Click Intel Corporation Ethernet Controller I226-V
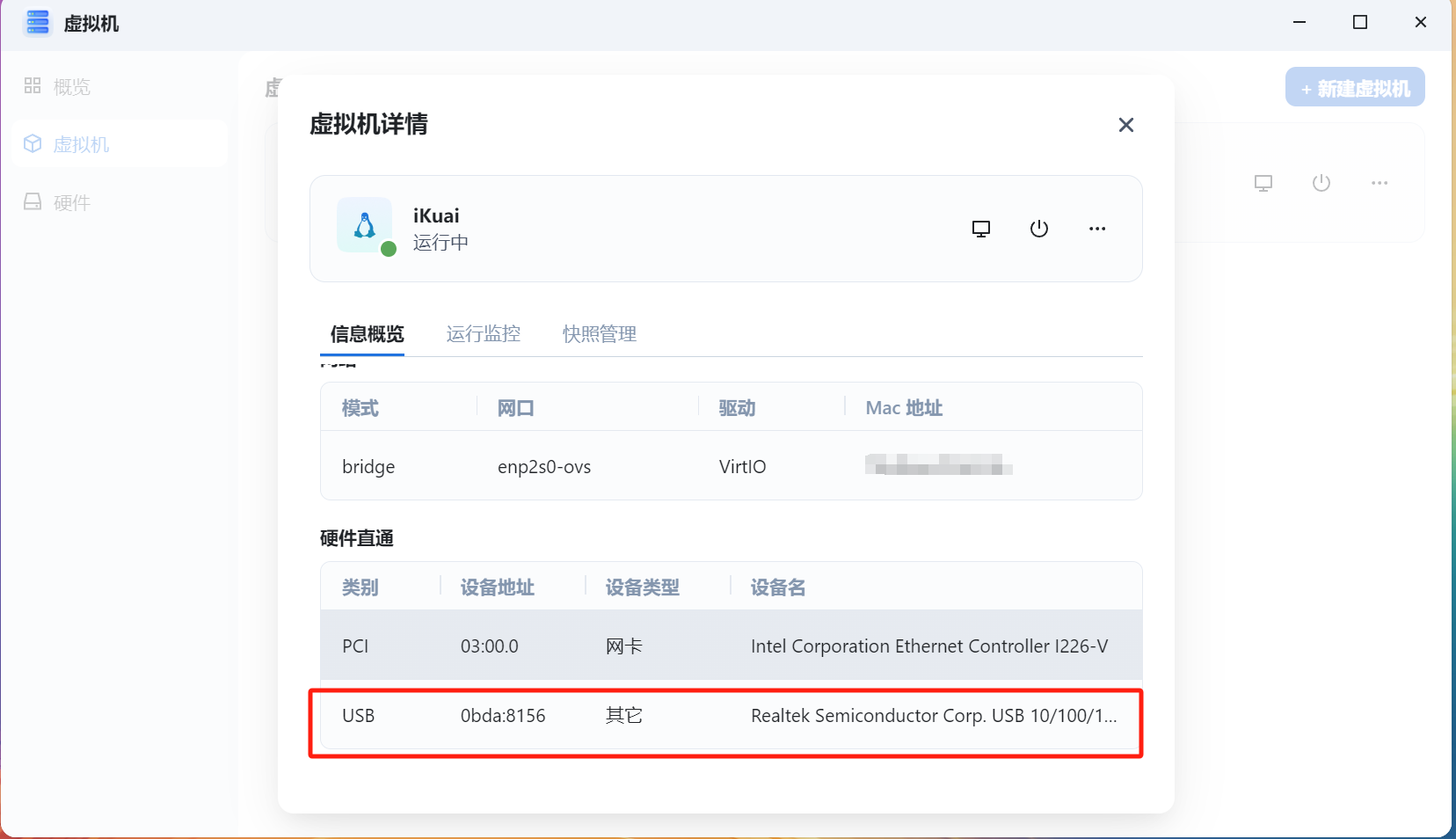Screen dimensions: 1456x839 [x=929, y=646]
